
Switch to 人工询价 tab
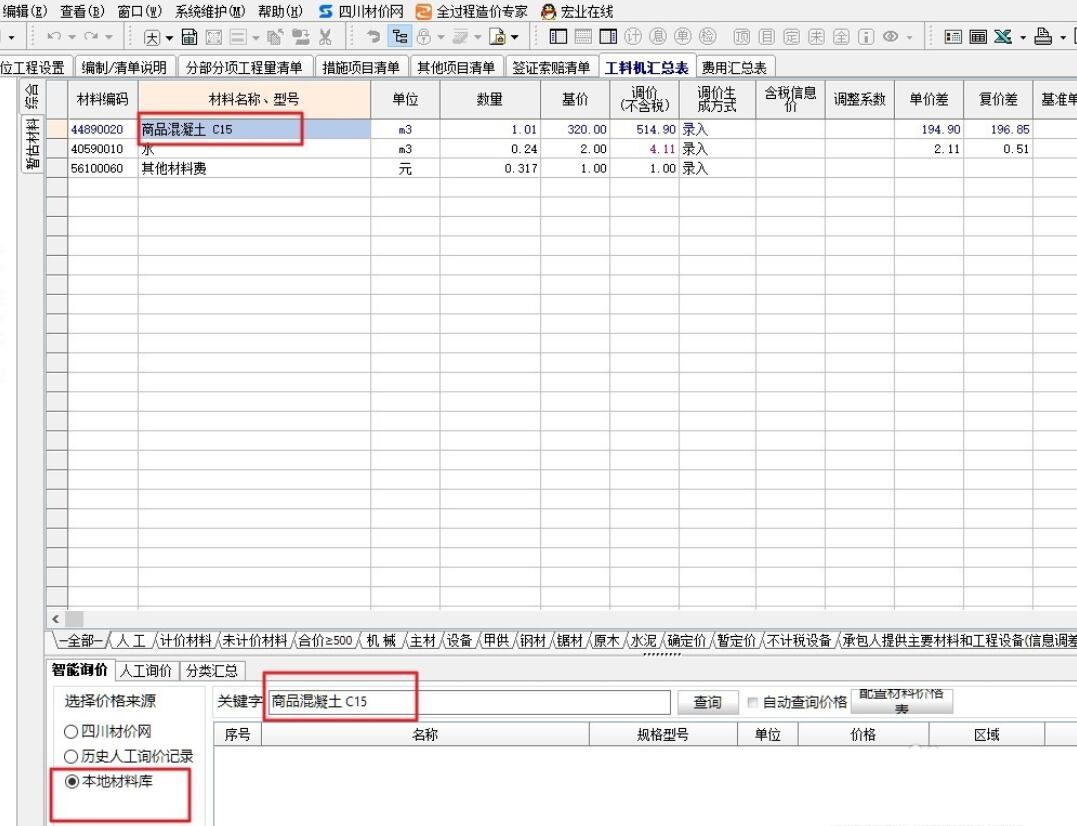(146, 670)
